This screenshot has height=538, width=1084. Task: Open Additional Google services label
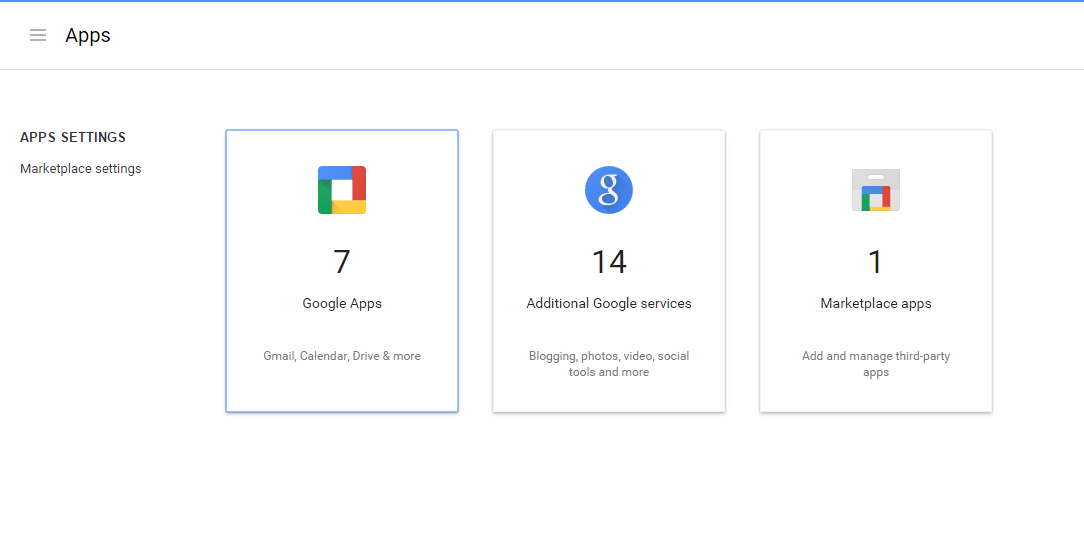tap(609, 303)
